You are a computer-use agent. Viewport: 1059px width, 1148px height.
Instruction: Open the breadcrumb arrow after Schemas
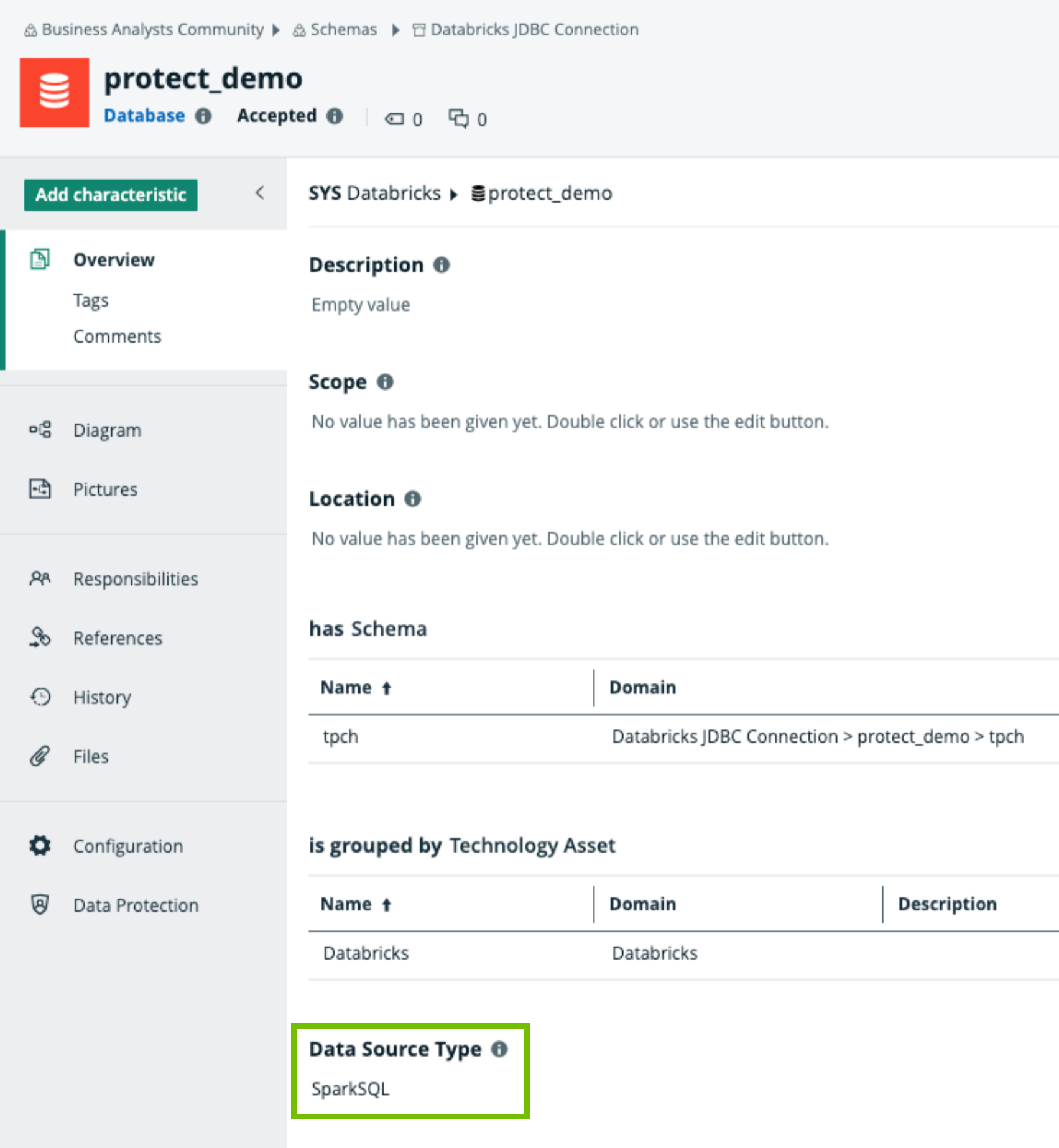coord(396,29)
